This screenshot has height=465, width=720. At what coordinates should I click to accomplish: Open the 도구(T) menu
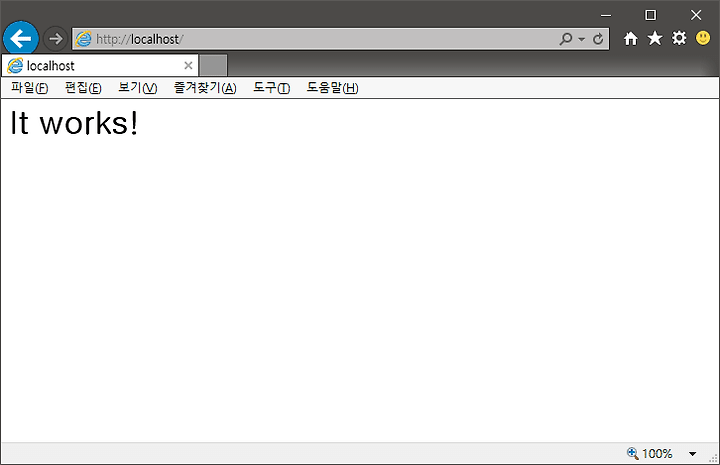(x=272, y=88)
